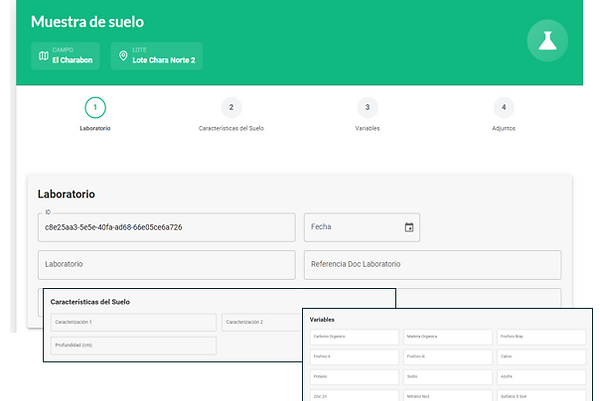This screenshot has width=600, height=401.
Task: Click the Caracterización 1 field
Action: (134, 323)
